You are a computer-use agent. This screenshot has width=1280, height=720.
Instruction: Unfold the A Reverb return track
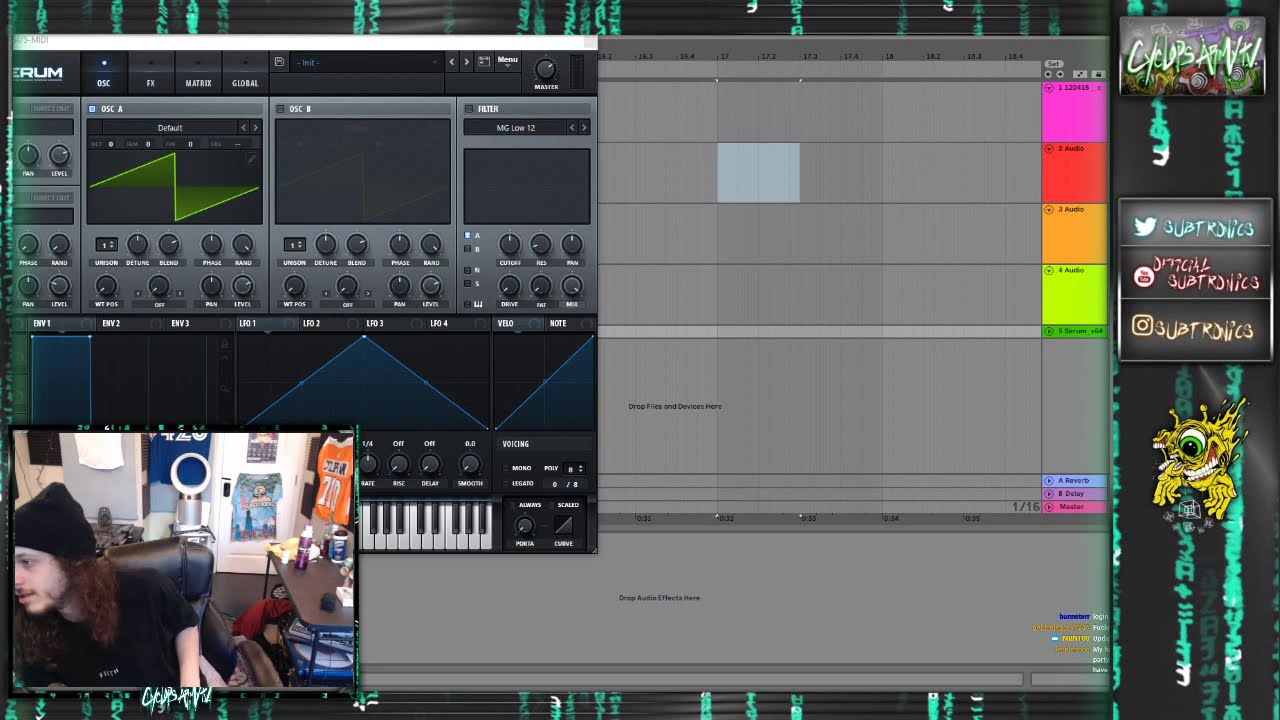tap(1049, 481)
